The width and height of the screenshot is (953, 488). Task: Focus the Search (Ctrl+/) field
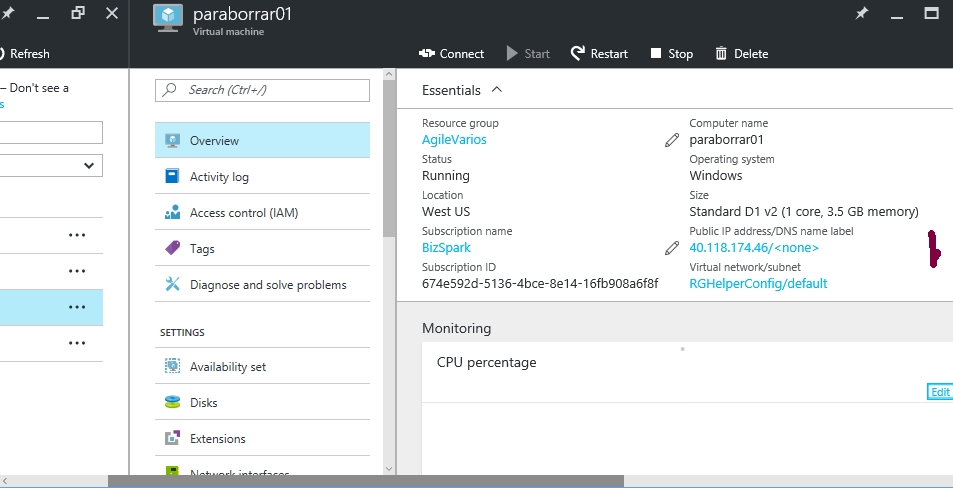[x=263, y=90]
